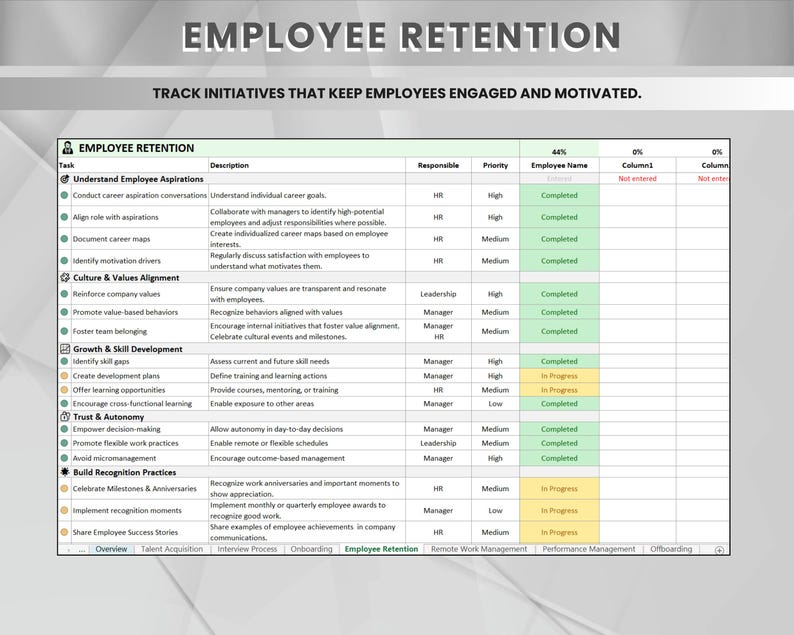Open the Remote Work Management sheet tab
This screenshot has width=794, height=635.
(x=479, y=549)
